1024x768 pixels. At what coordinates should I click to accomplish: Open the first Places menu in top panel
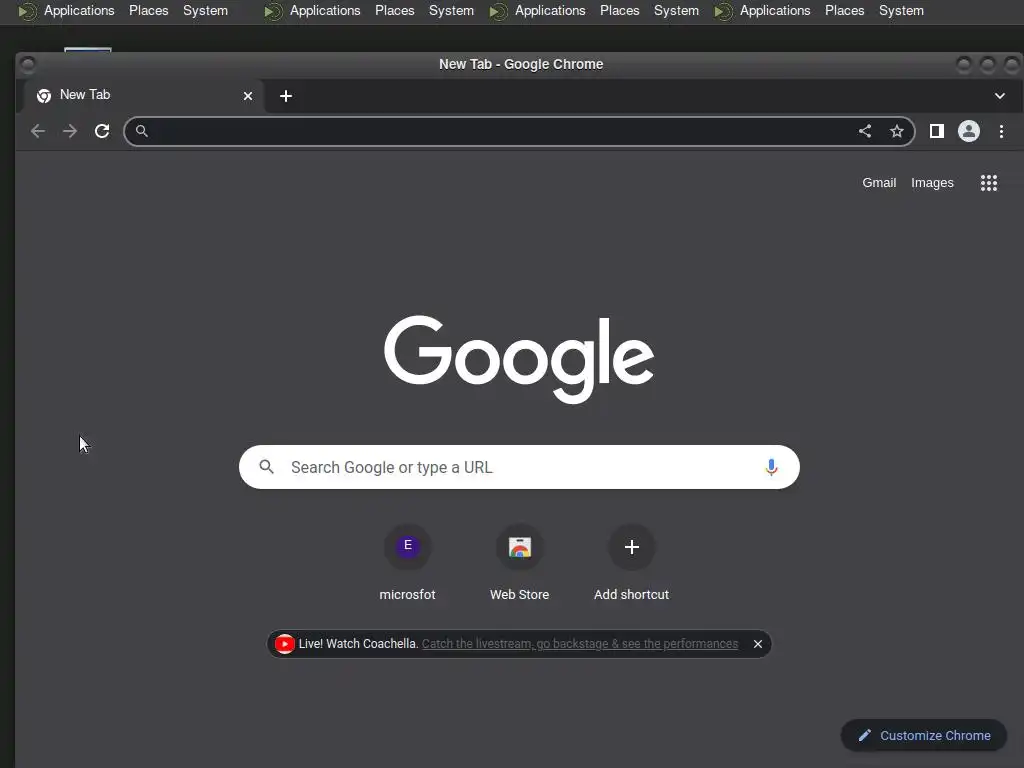148,10
